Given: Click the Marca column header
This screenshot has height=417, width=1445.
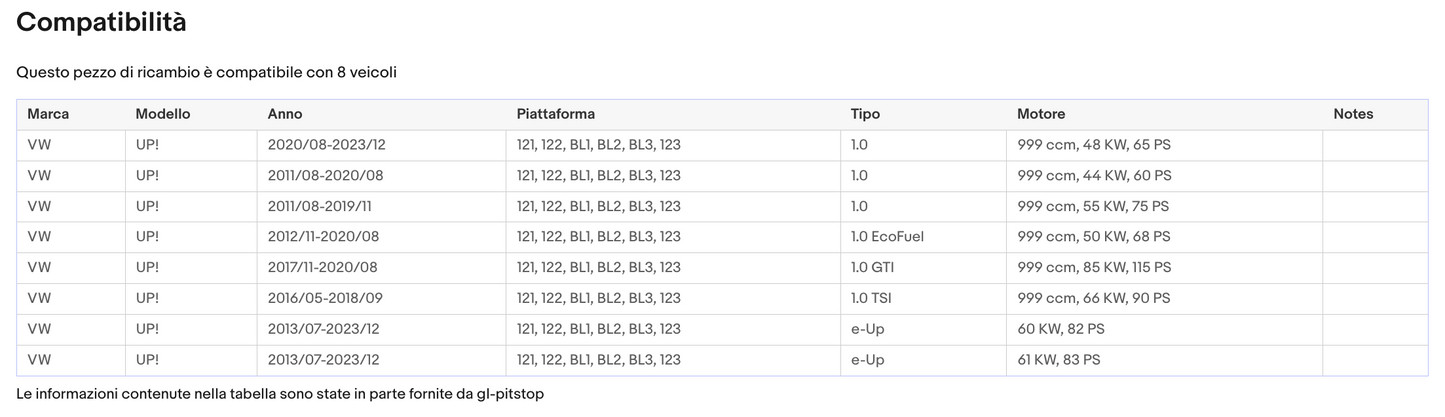Looking at the screenshot, I should coord(48,114).
